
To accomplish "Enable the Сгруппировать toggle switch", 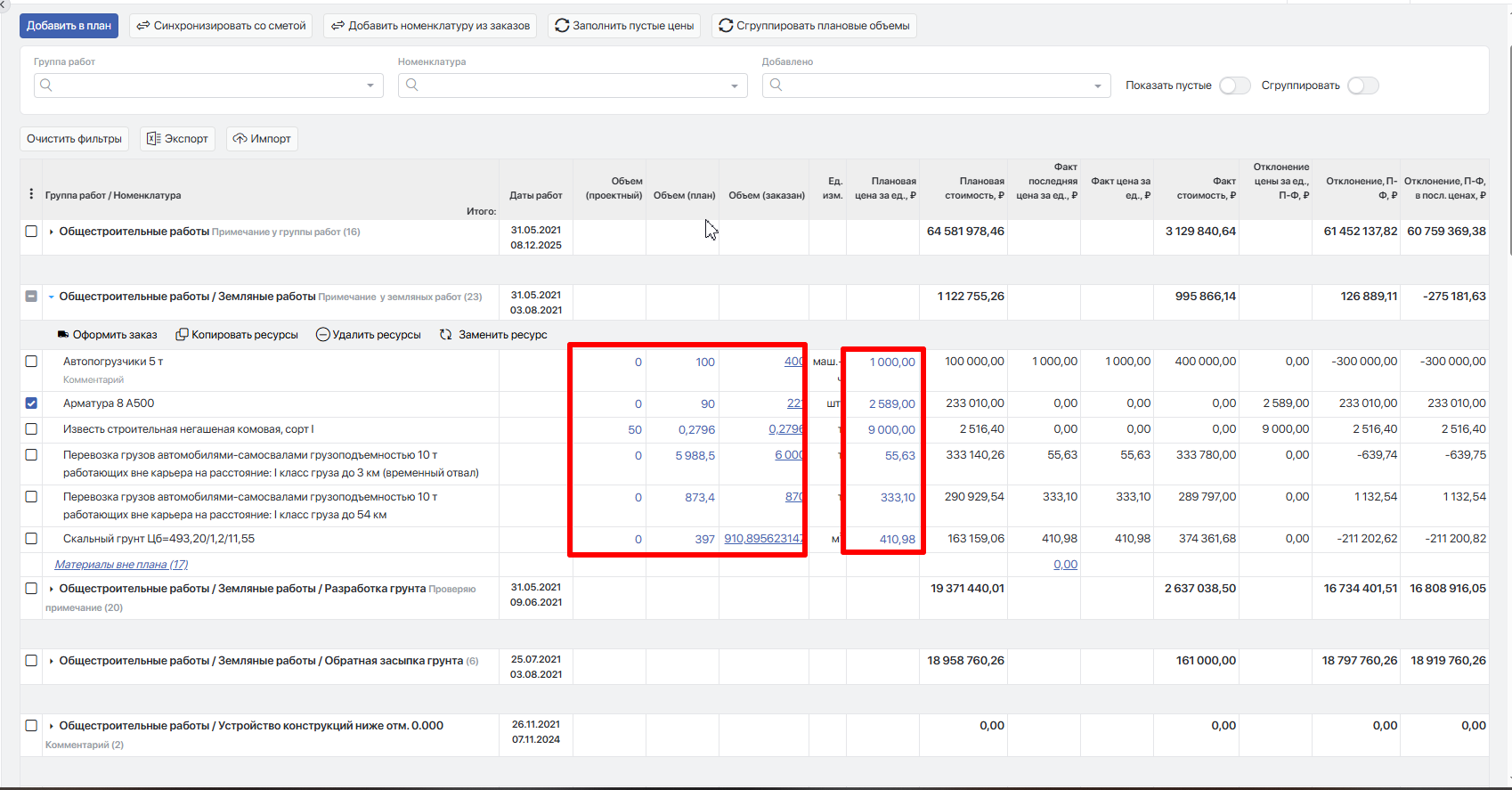I will [1362, 86].
